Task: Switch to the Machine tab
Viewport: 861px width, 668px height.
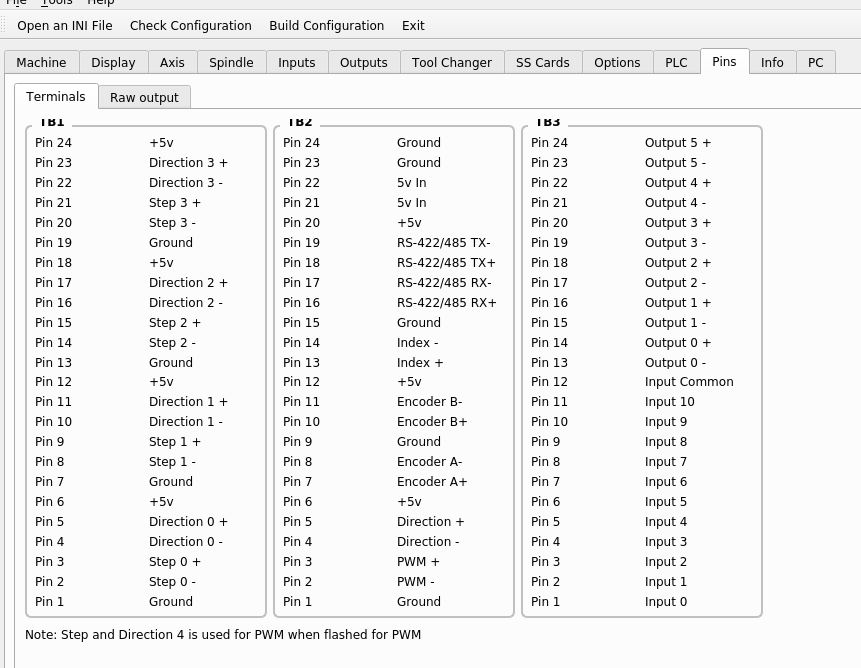Action: (41, 63)
